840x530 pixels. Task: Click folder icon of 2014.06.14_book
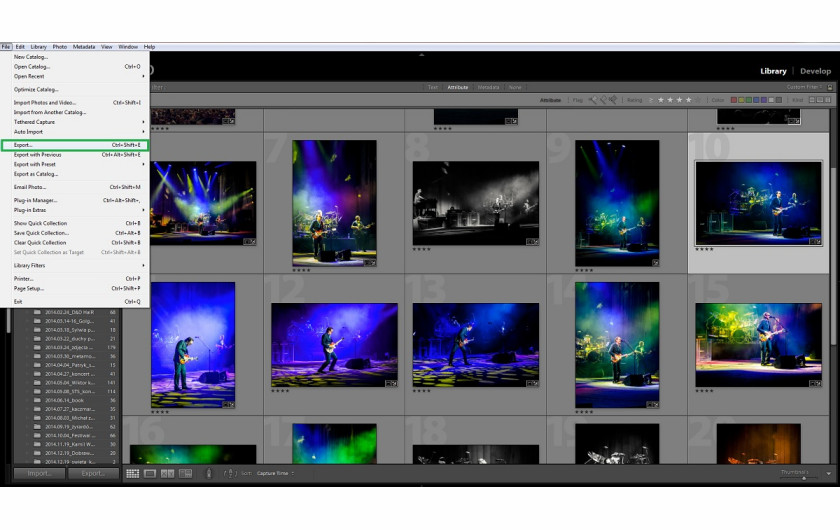pos(37,400)
